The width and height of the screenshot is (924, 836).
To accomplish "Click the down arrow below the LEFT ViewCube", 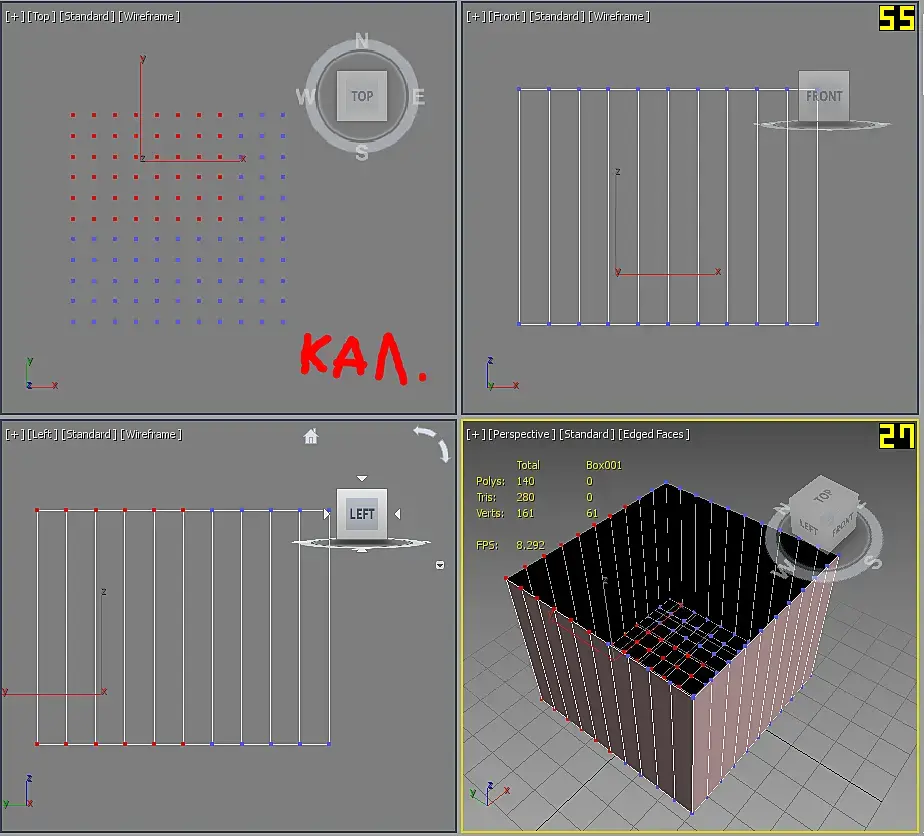I will tap(362, 550).
